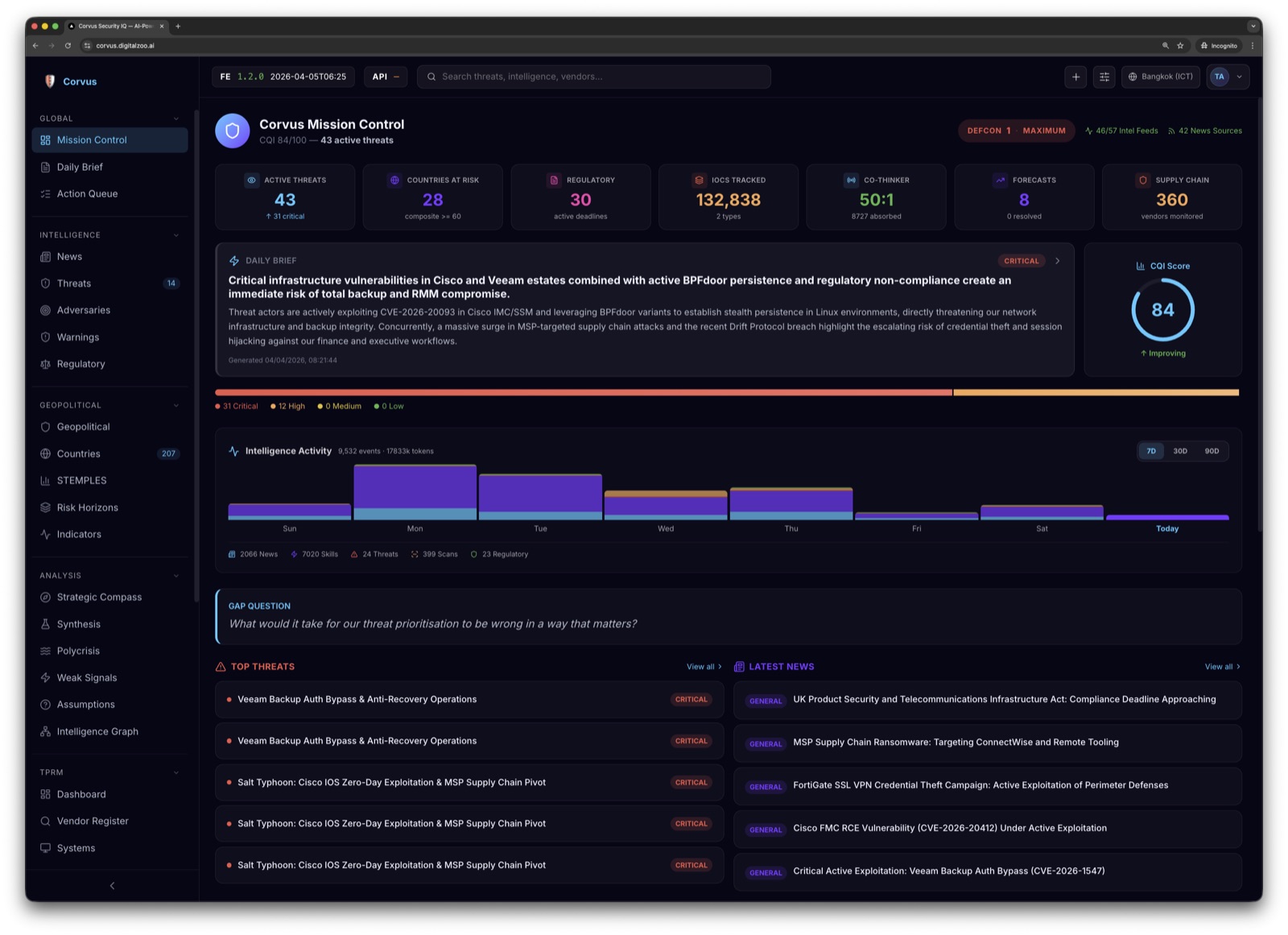Click the Action Queue list icon
Image resolution: width=1288 pixels, height=935 pixels.
coord(45,194)
